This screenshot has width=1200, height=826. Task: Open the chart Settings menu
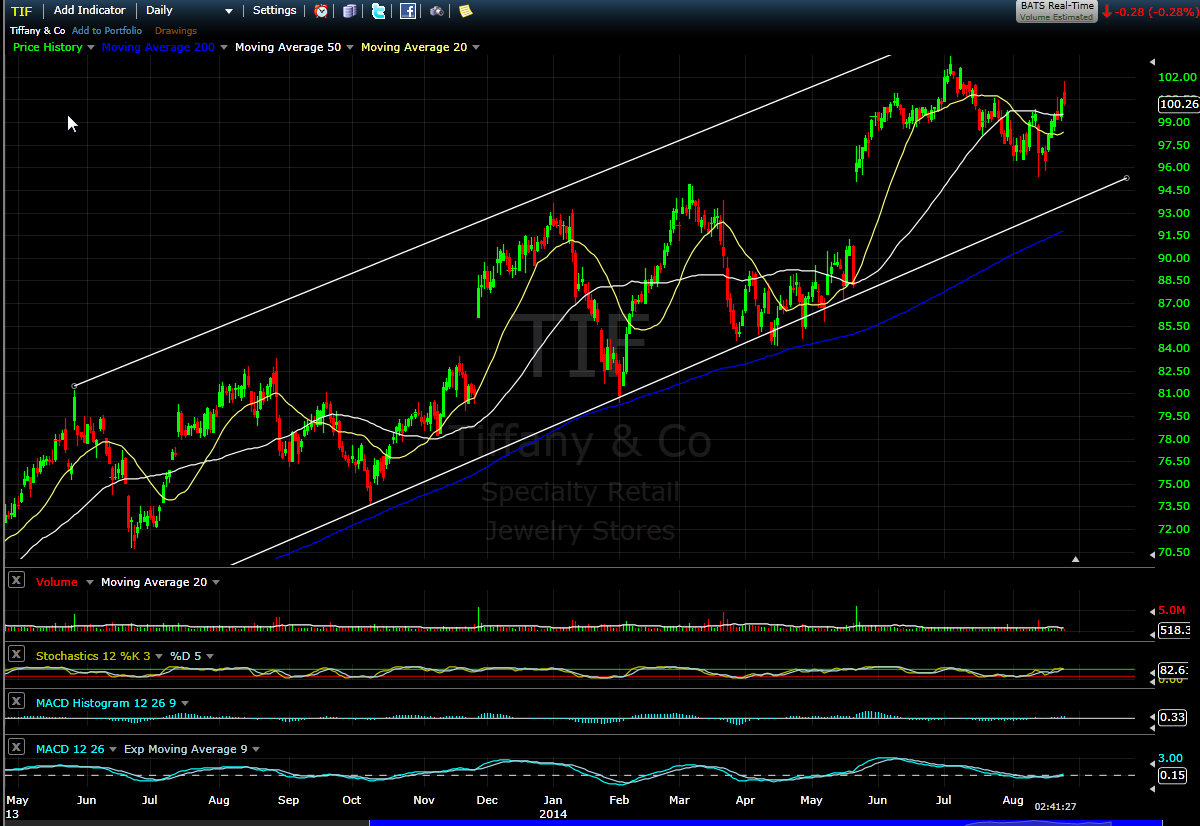[274, 10]
